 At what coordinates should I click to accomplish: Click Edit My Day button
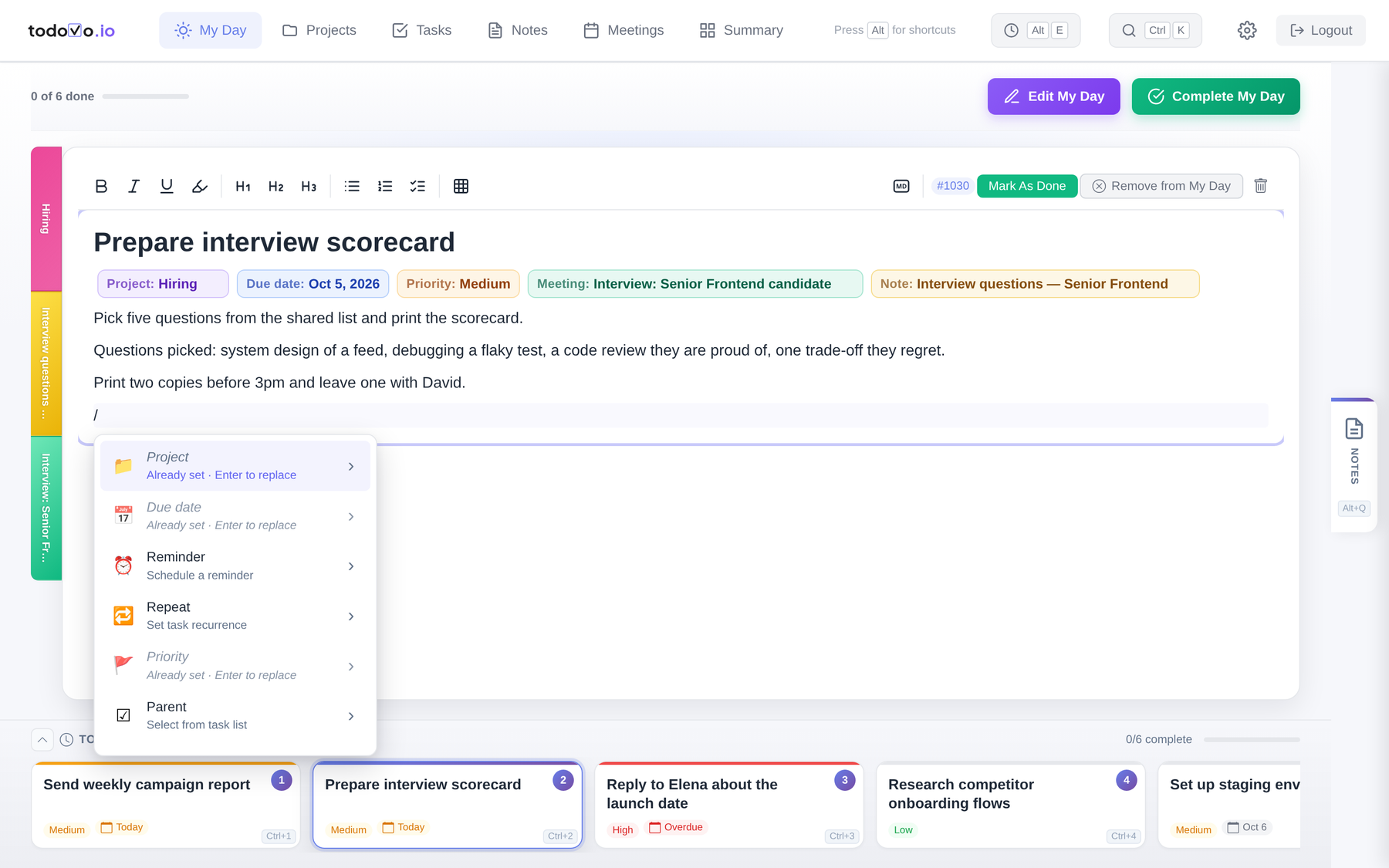[1054, 96]
